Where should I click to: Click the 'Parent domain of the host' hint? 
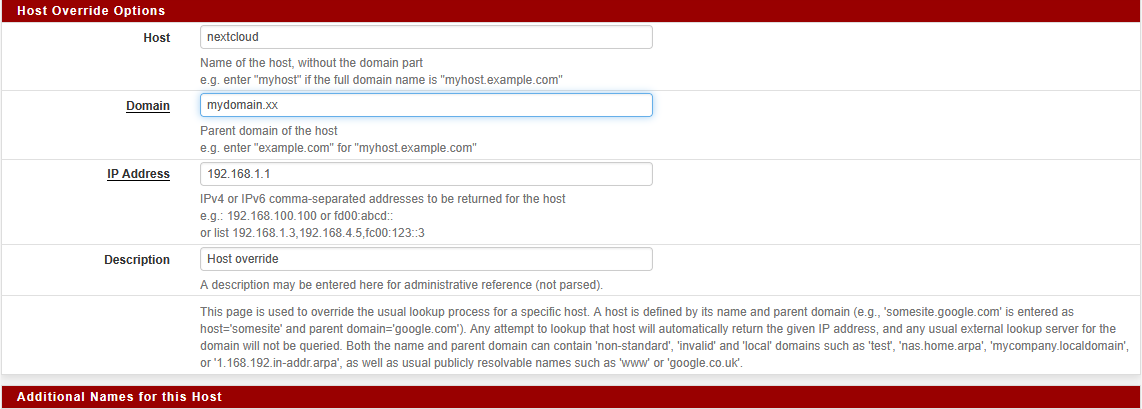coord(269,131)
